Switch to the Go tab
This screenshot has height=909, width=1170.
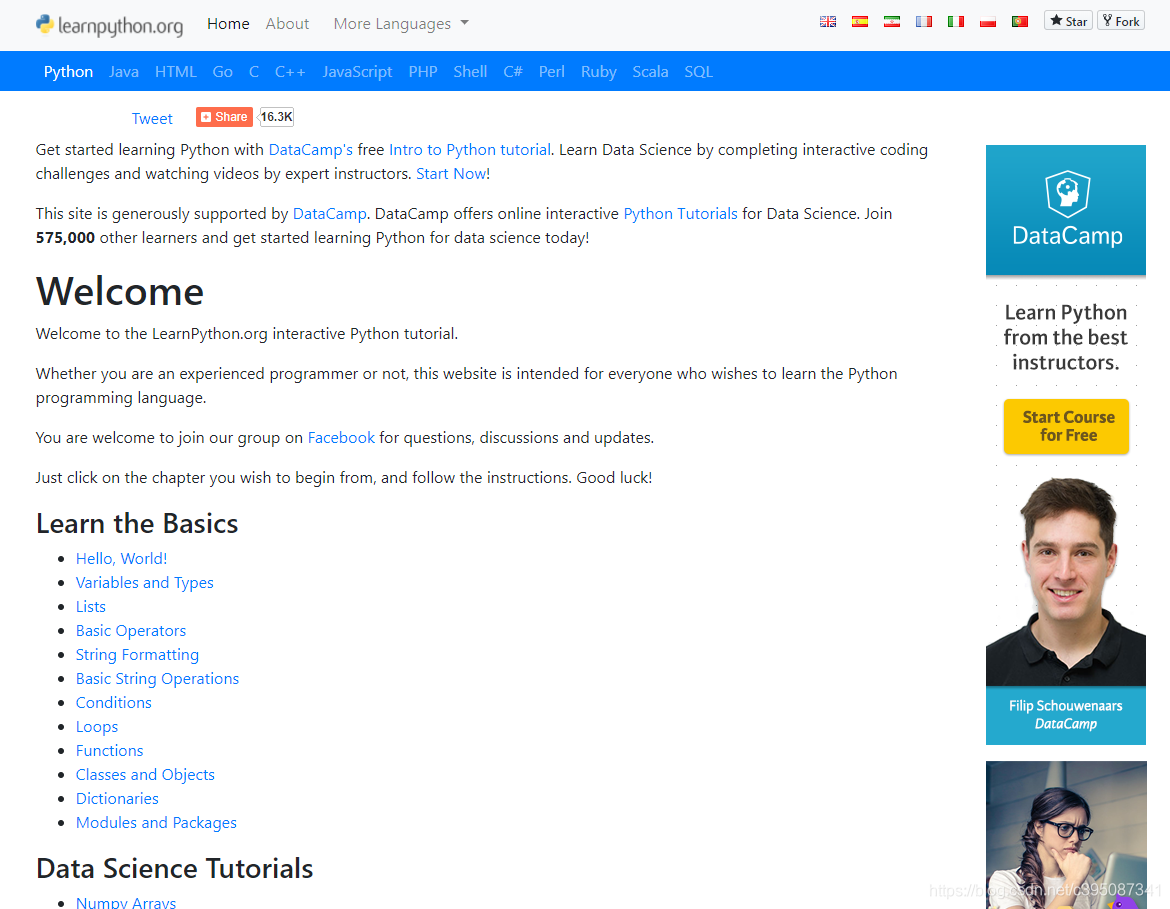(222, 72)
